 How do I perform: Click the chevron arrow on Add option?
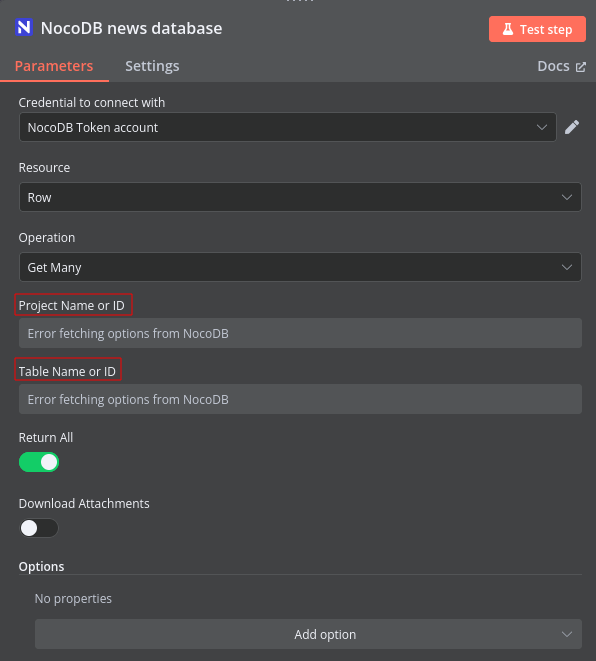click(567, 634)
